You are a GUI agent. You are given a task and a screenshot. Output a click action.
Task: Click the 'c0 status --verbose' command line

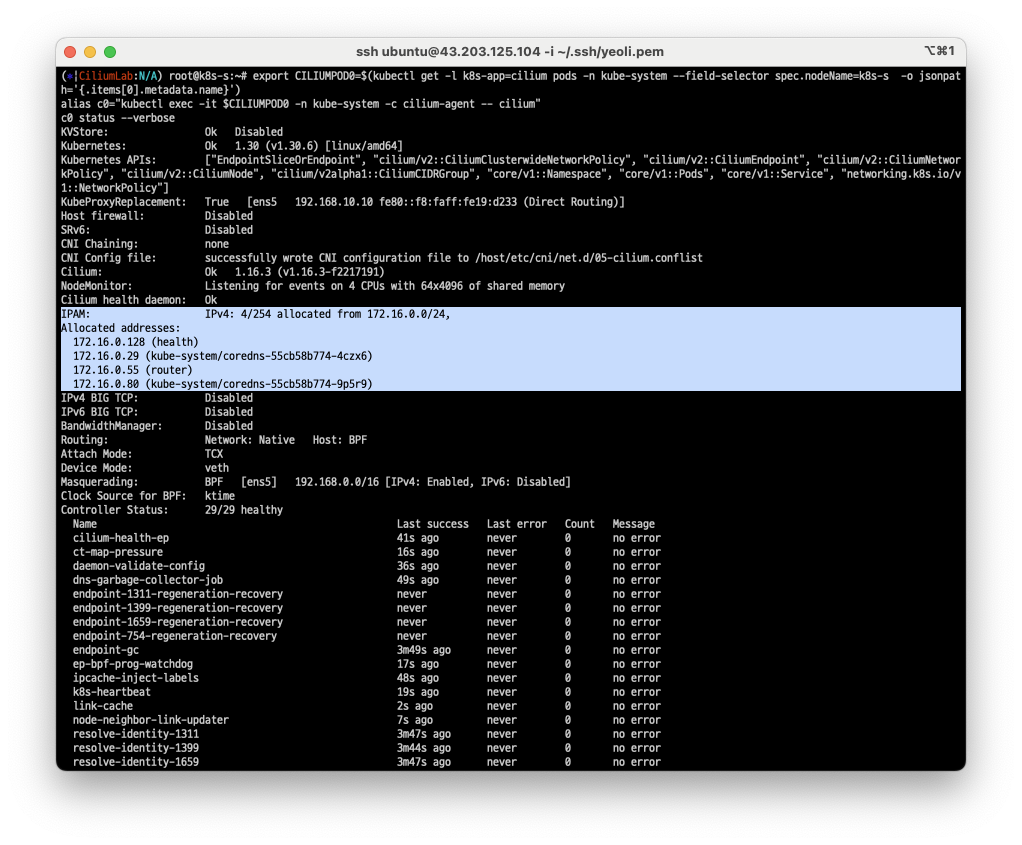tap(118, 118)
